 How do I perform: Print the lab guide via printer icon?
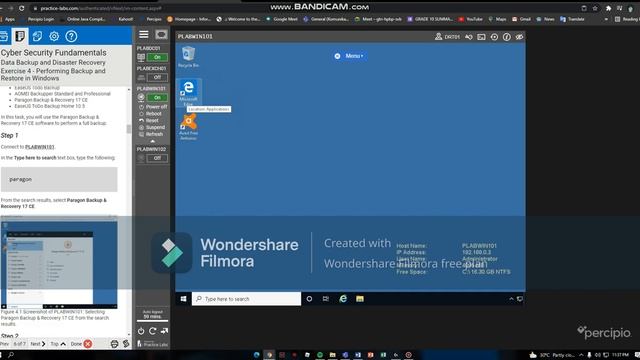[x=114, y=344]
